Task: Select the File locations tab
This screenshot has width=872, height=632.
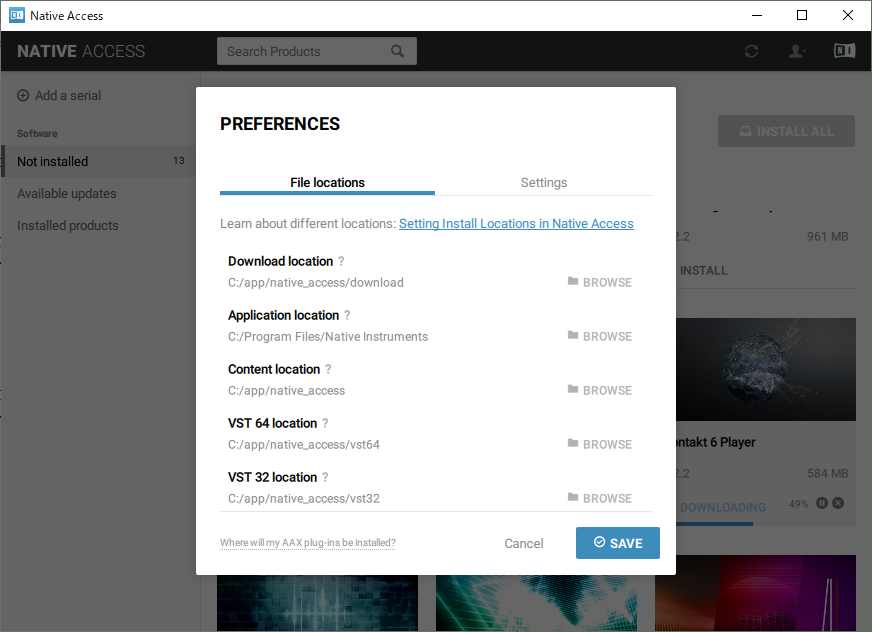Action: click(x=327, y=182)
